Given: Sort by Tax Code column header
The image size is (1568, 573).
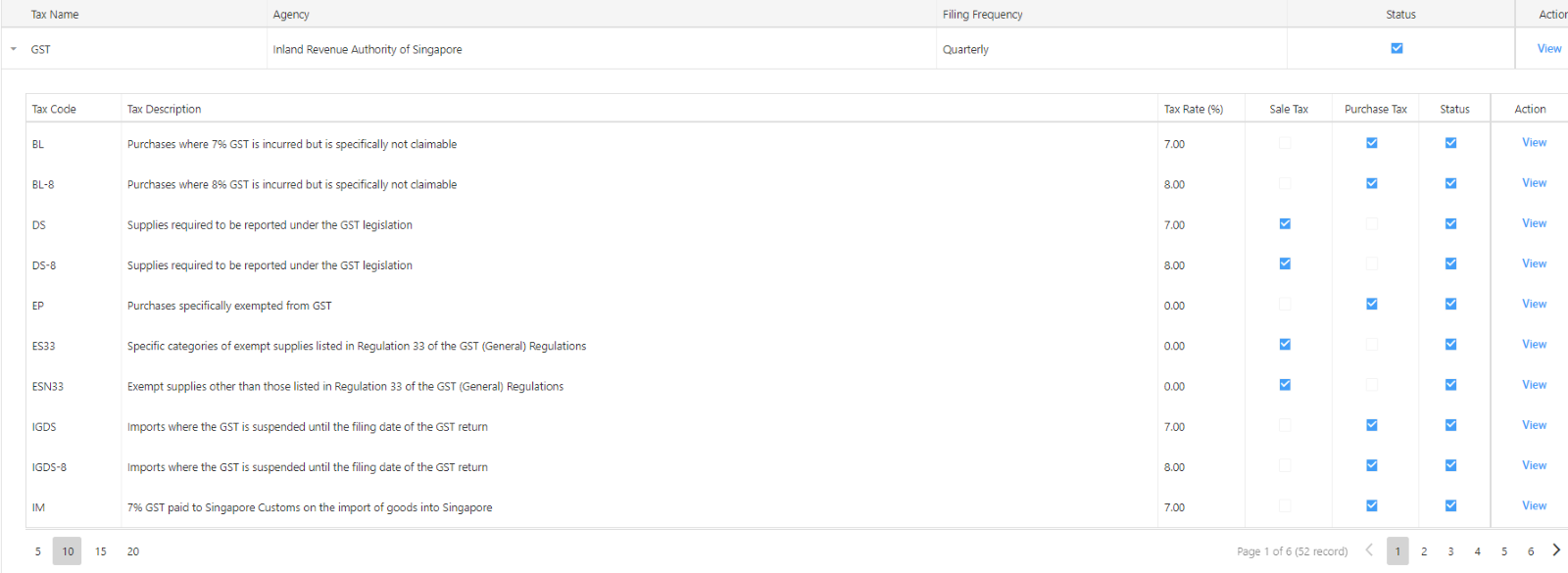Looking at the screenshot, I should point(54,110).
